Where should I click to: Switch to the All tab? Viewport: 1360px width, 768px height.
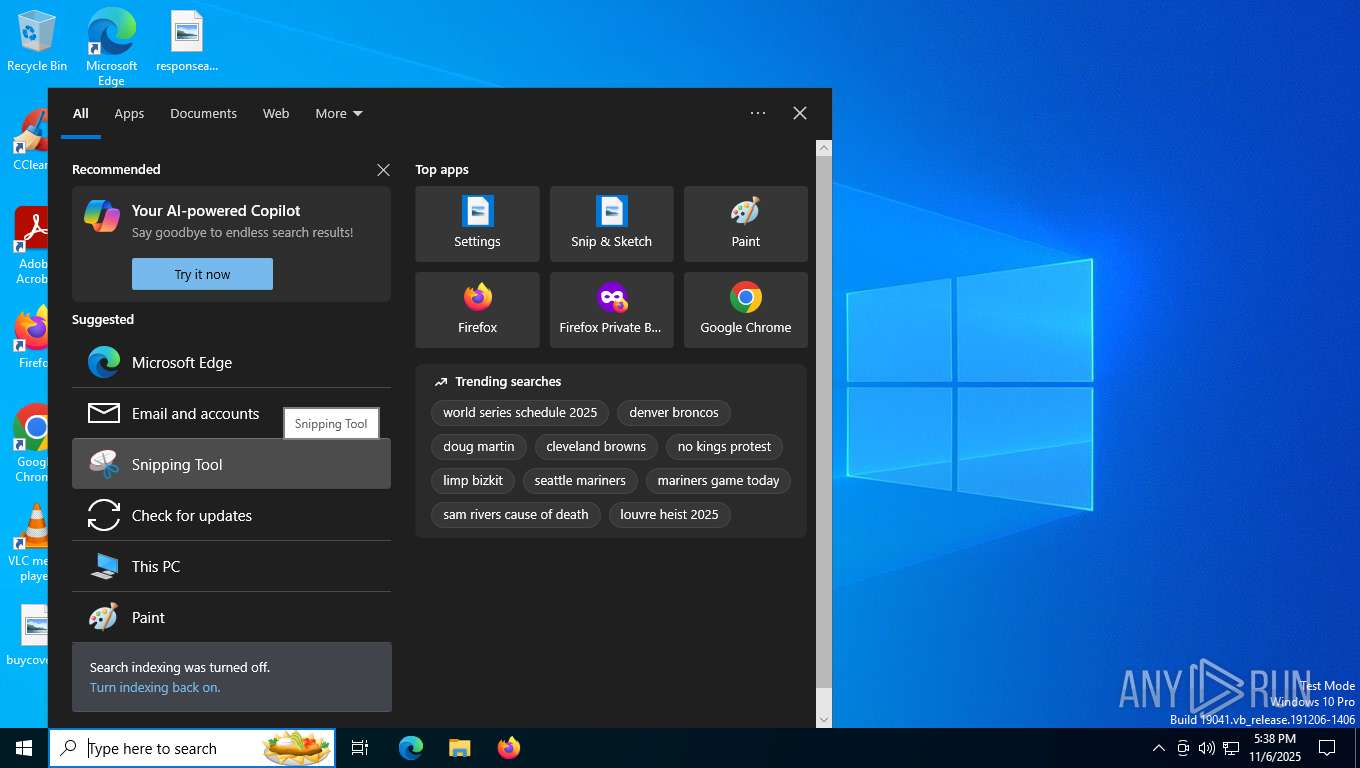point(81,113)
